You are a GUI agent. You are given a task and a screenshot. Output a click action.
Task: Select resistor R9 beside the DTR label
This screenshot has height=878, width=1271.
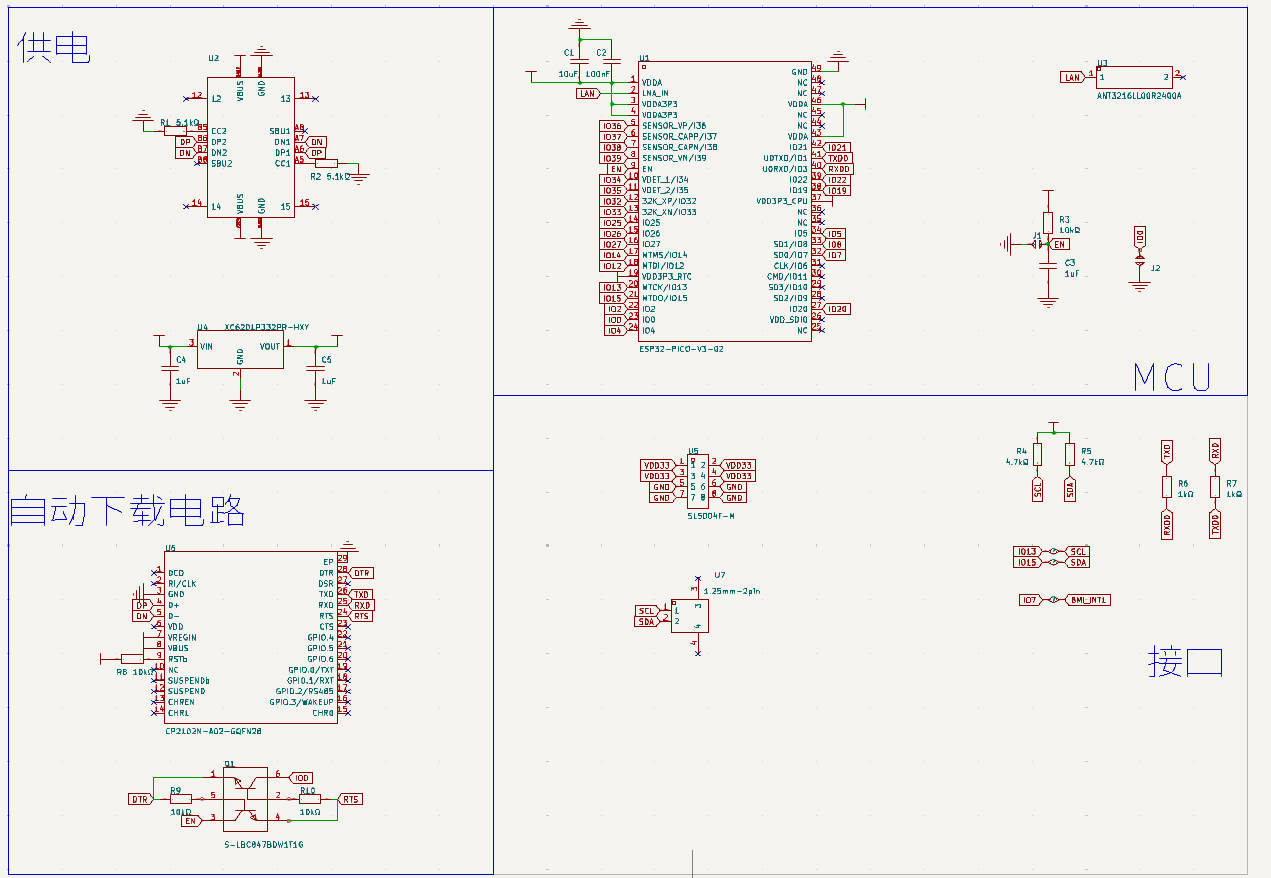(180, 799)
